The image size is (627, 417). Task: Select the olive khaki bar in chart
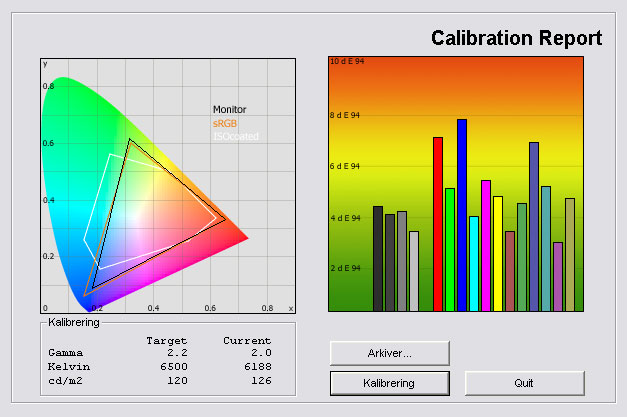pyautogui.click(x=570, y=255)
